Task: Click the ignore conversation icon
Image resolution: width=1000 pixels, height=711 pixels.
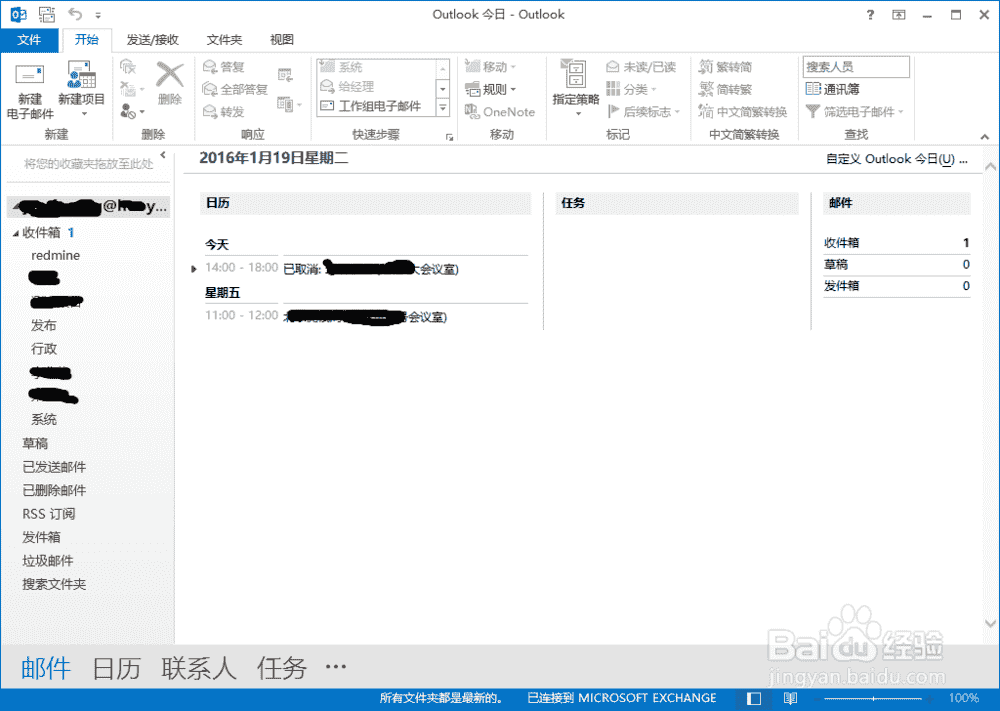Action: pos(128,66)
